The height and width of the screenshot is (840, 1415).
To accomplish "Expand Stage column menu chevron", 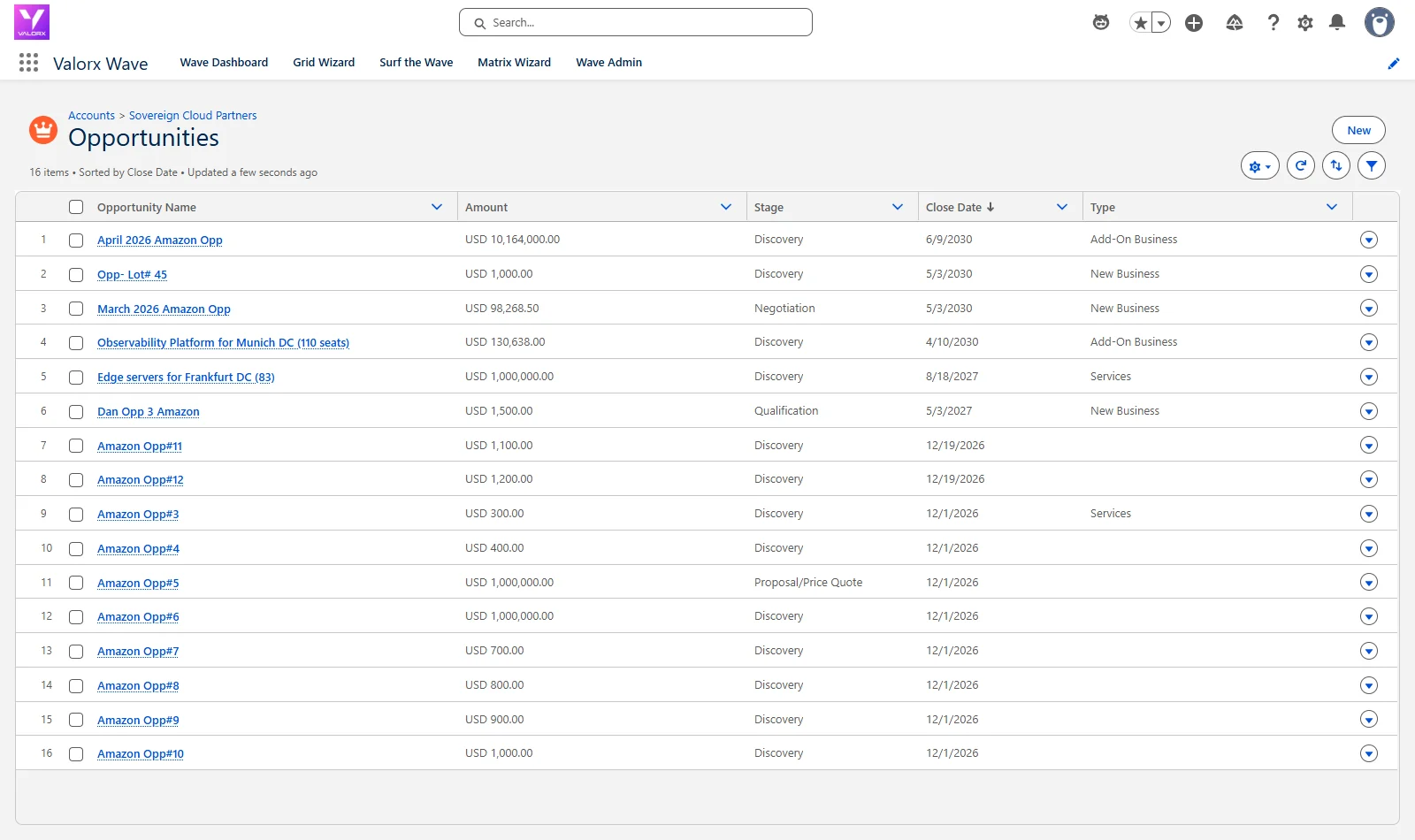I will [x=898, y=207].
